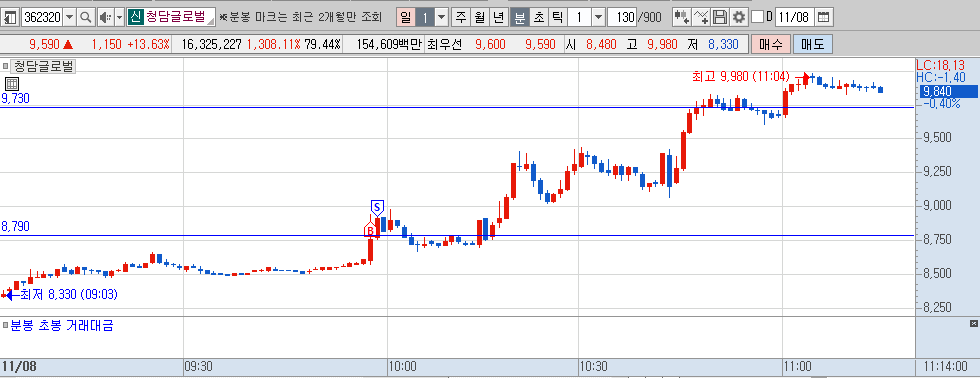Click the current price 9,590 in info bar
This screenshot has height=378, width=980.
pyautogui.click(x=44, y=44)
